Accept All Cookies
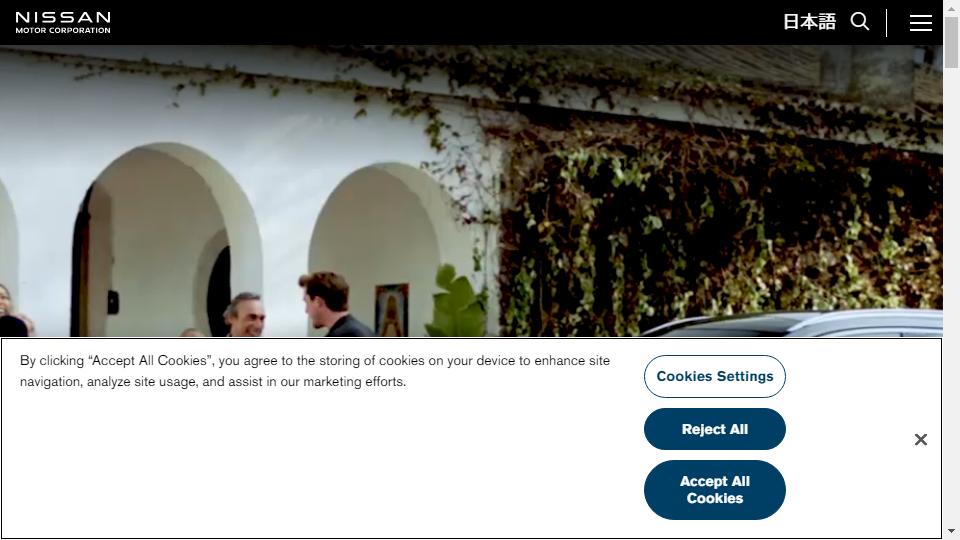This screenshot has width=960, height=540. click(x=714, y=490)
